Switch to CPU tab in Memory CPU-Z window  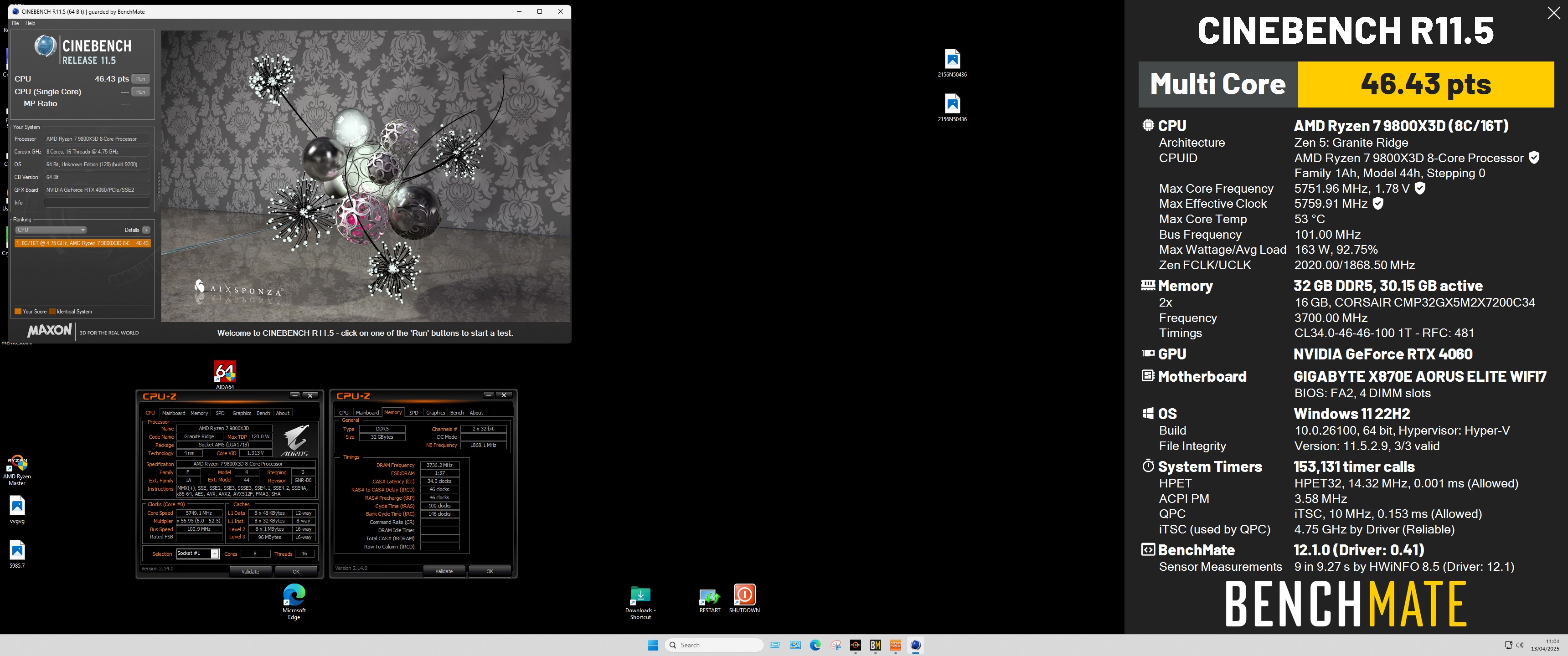pyautogui.click(x=344, y=413)
